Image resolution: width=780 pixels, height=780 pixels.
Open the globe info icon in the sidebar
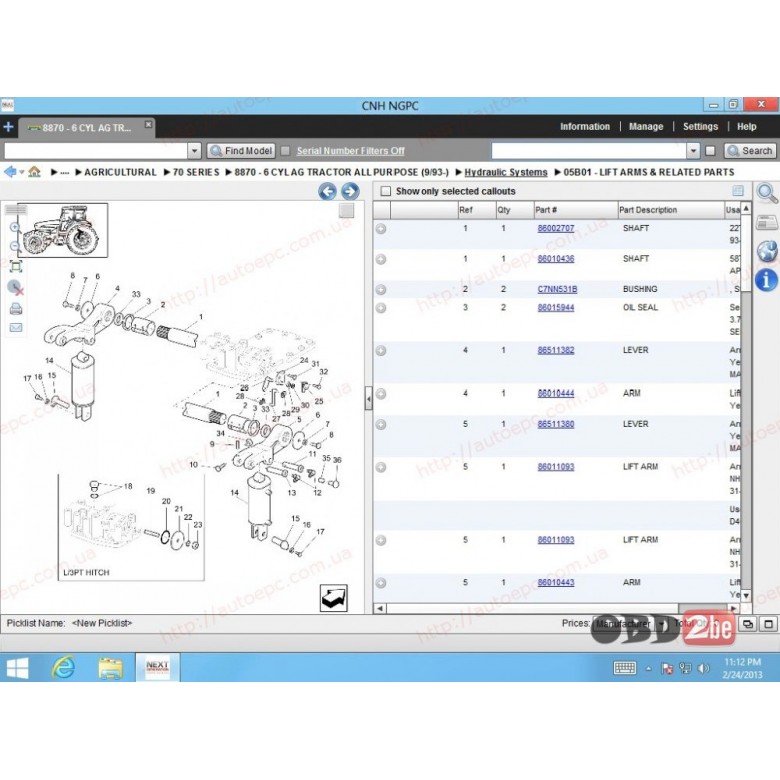pyautogui.click(x=767, y=251)
